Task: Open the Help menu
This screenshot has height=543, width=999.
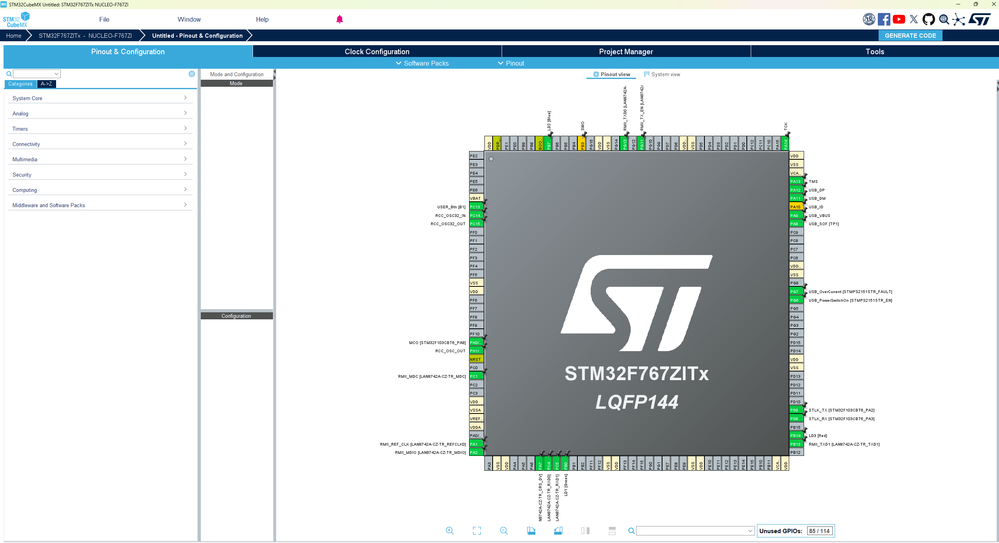Action: pos(262,20)
